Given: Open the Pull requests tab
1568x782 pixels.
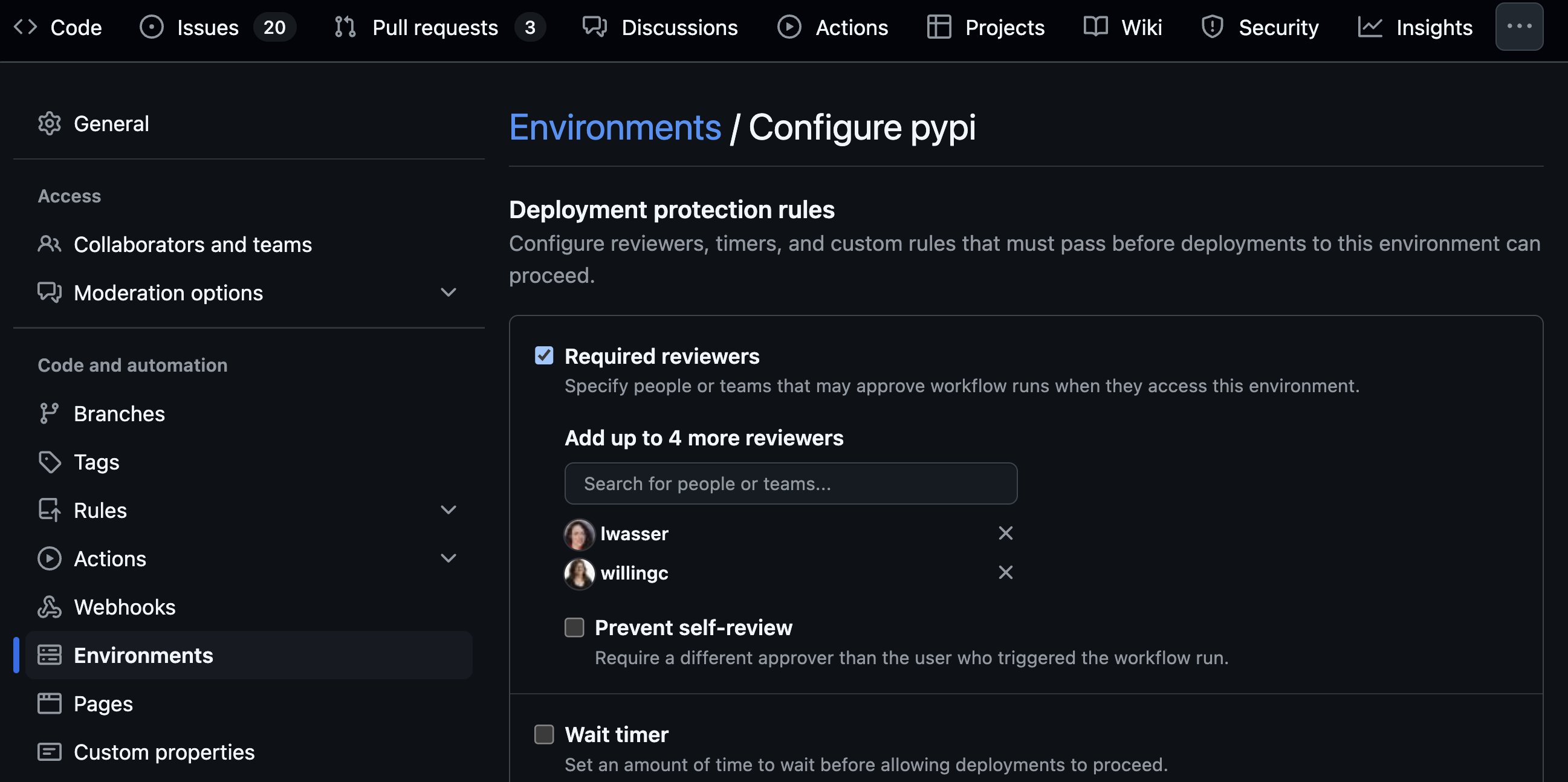Looking at the screenshot, I should click(440, 27).
